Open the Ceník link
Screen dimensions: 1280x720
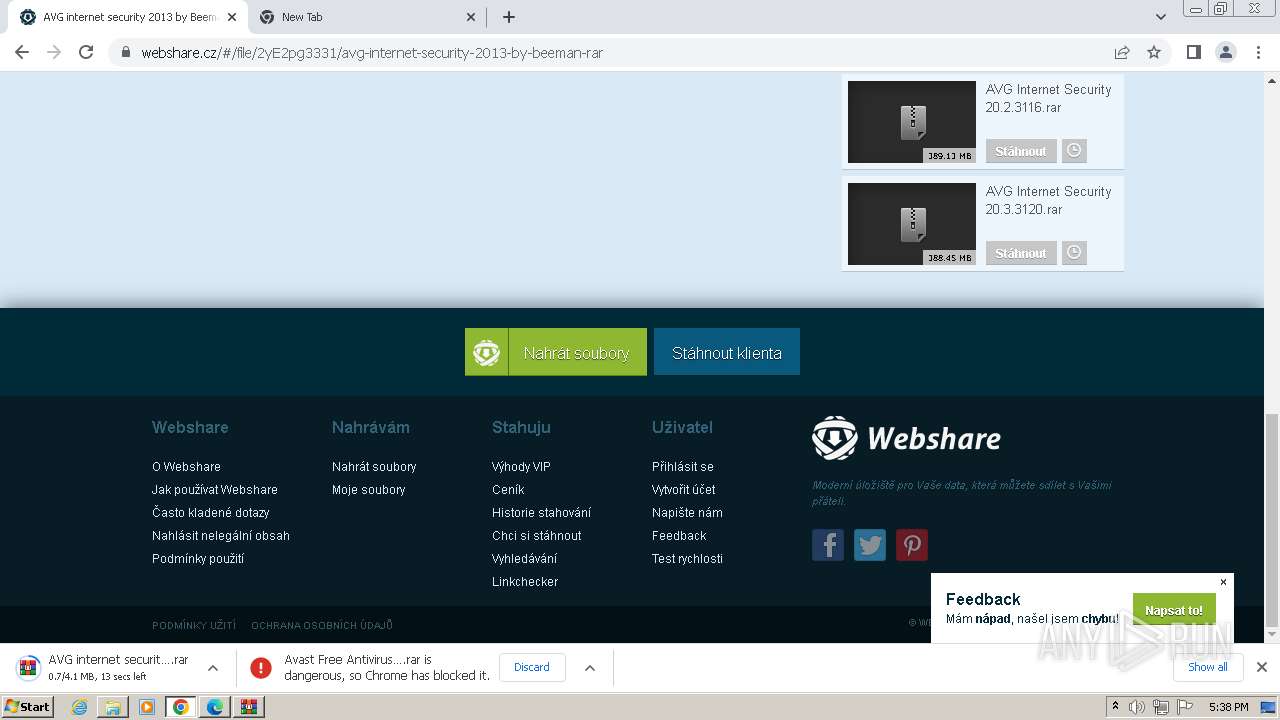508,490
